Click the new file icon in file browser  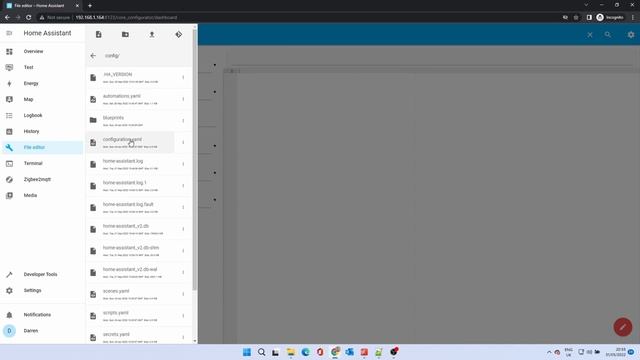coord(98,35)
